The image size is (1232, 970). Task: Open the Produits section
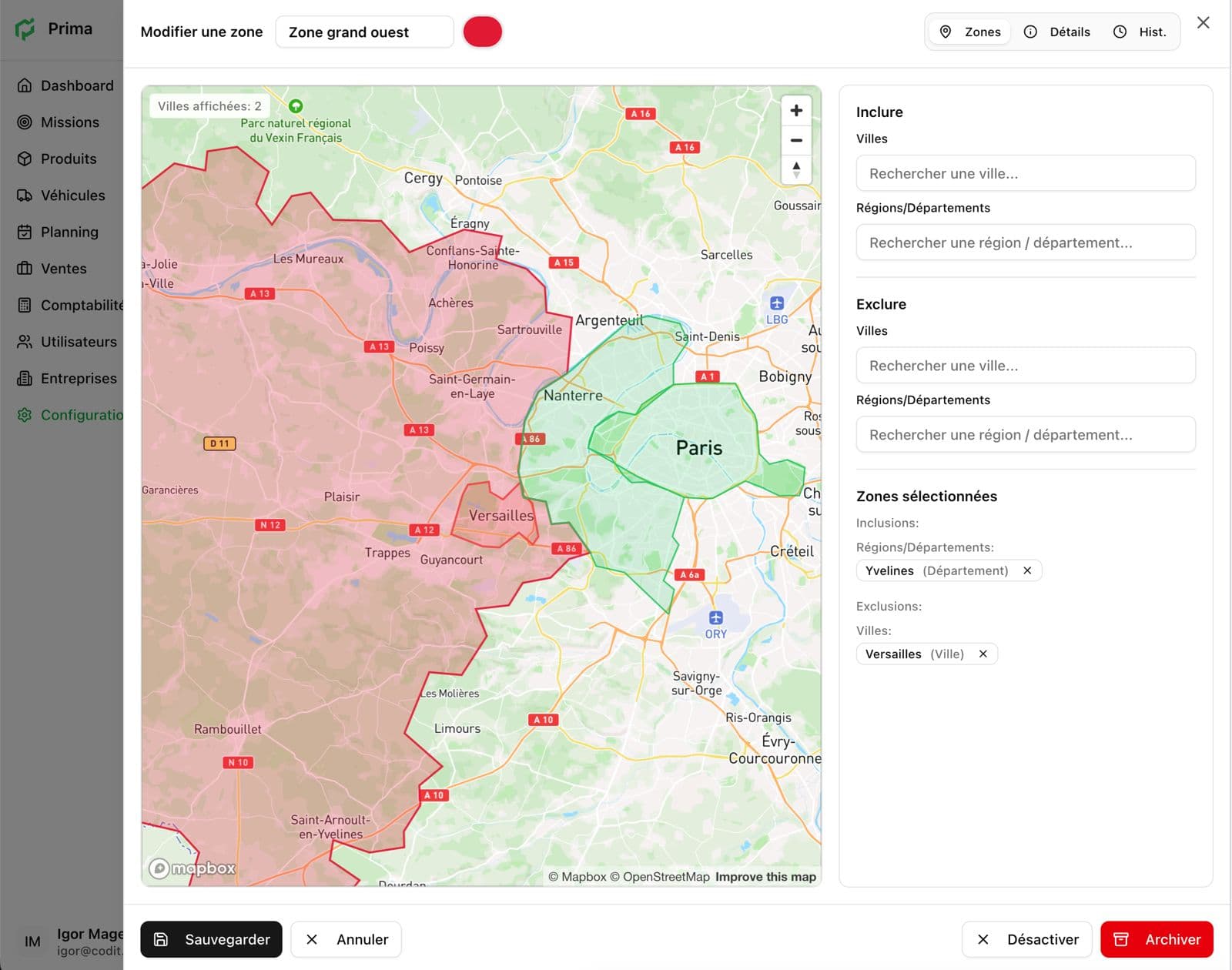[x=25, y=159]
